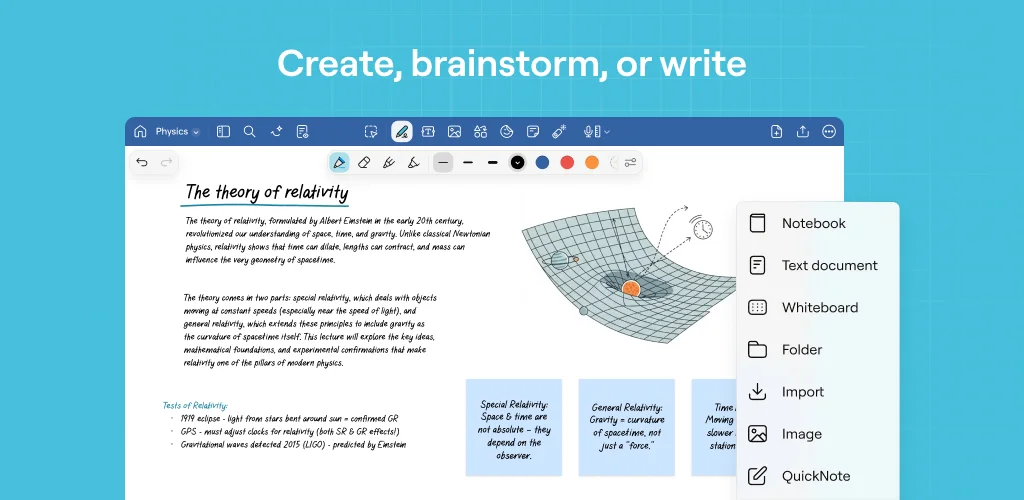Image resolution: width=1024 pixels, height=500 pixels.
Task: Open the search magnifier icon
Action: [x=249, y=132]
